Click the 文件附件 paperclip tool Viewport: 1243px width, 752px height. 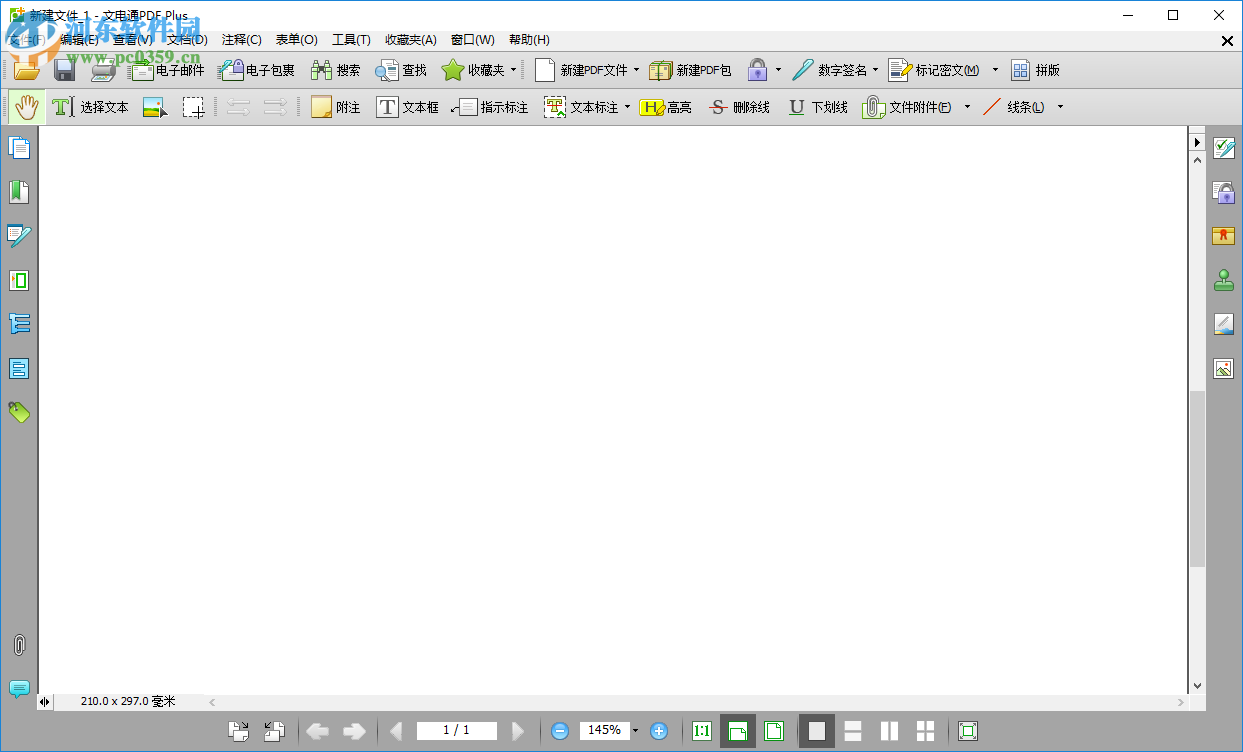(x=907, y=107)
